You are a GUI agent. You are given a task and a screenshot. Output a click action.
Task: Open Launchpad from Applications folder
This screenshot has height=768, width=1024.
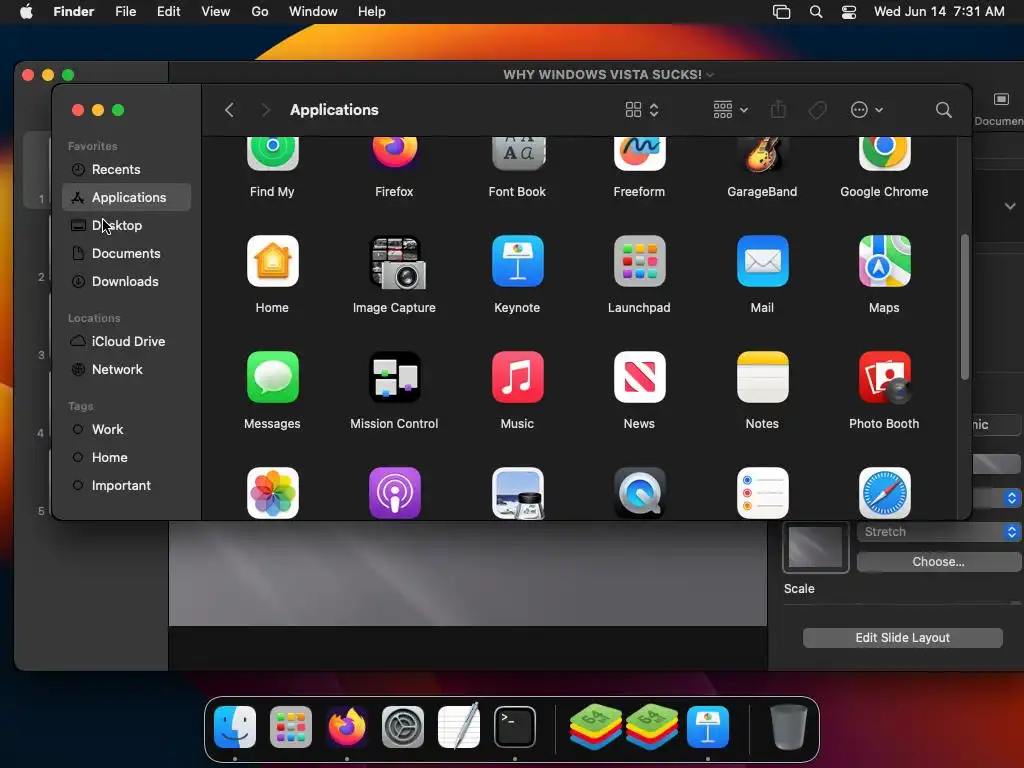(639, 261)
